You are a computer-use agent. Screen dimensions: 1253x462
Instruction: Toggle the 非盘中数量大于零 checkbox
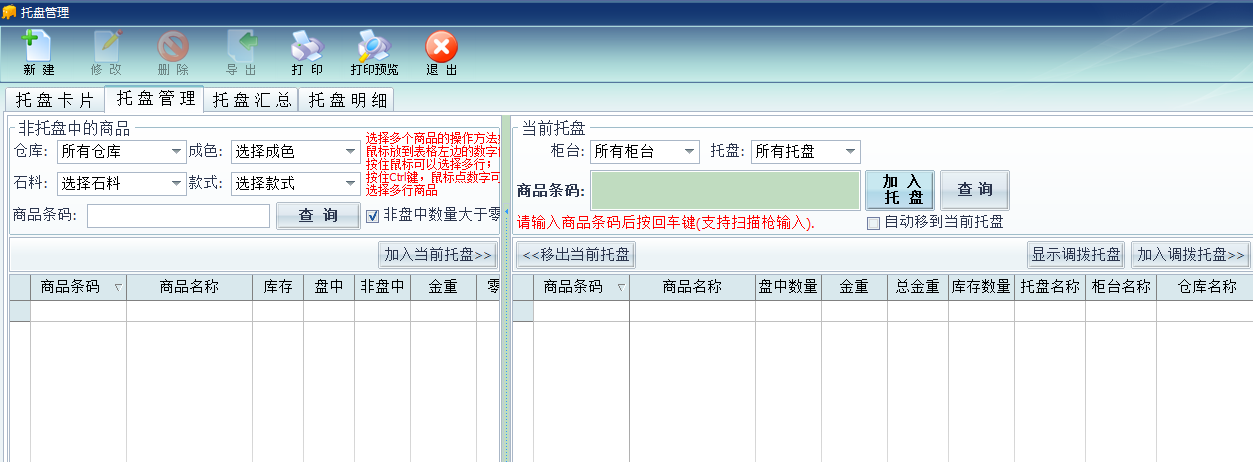pos(372,215)
